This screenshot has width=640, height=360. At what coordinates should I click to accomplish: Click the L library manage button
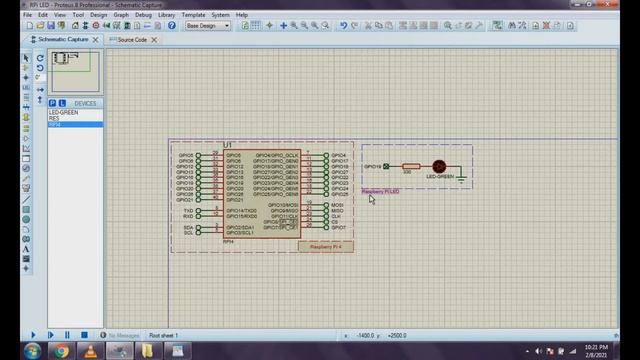pyautogui.click(x=62, y=103)
